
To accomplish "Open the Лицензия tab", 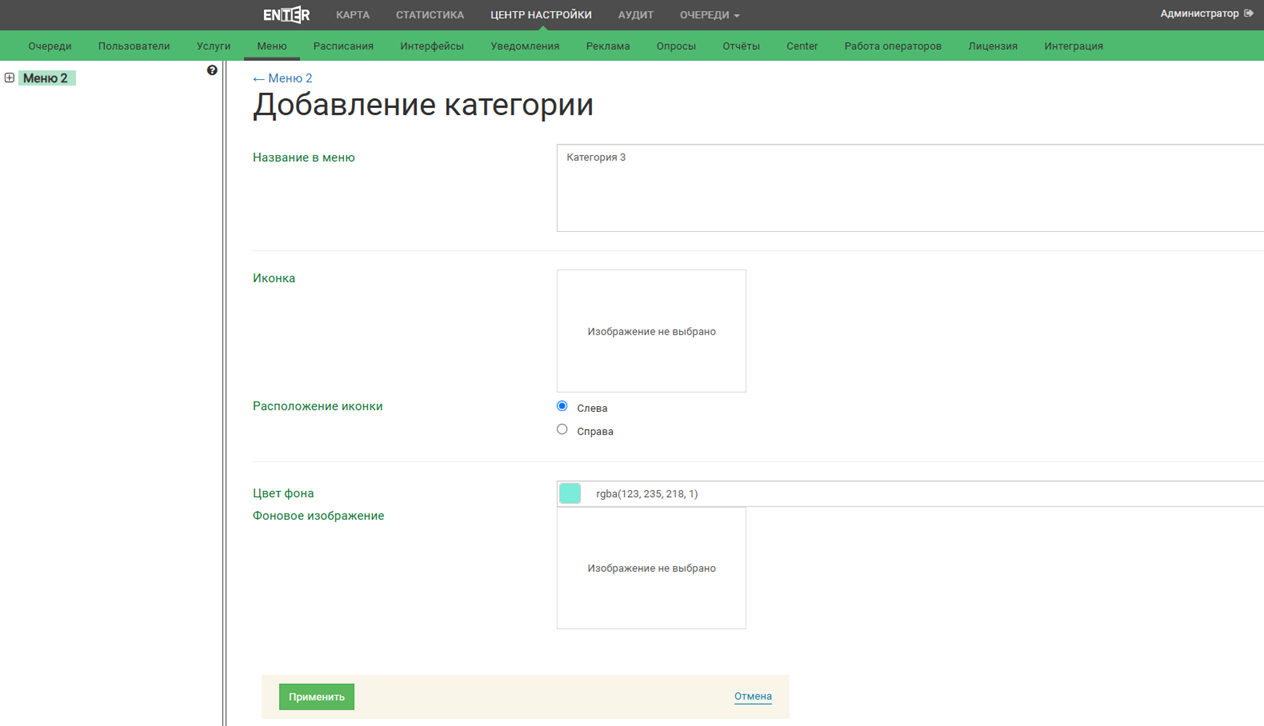I will pos(992,46).
